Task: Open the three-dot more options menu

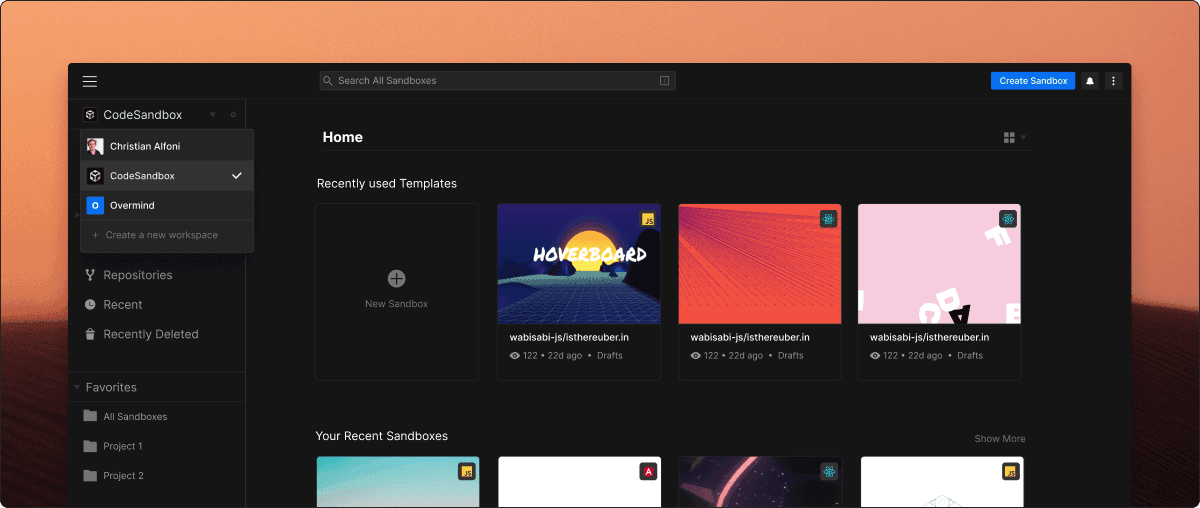Action: click(x=1113, y=81)
